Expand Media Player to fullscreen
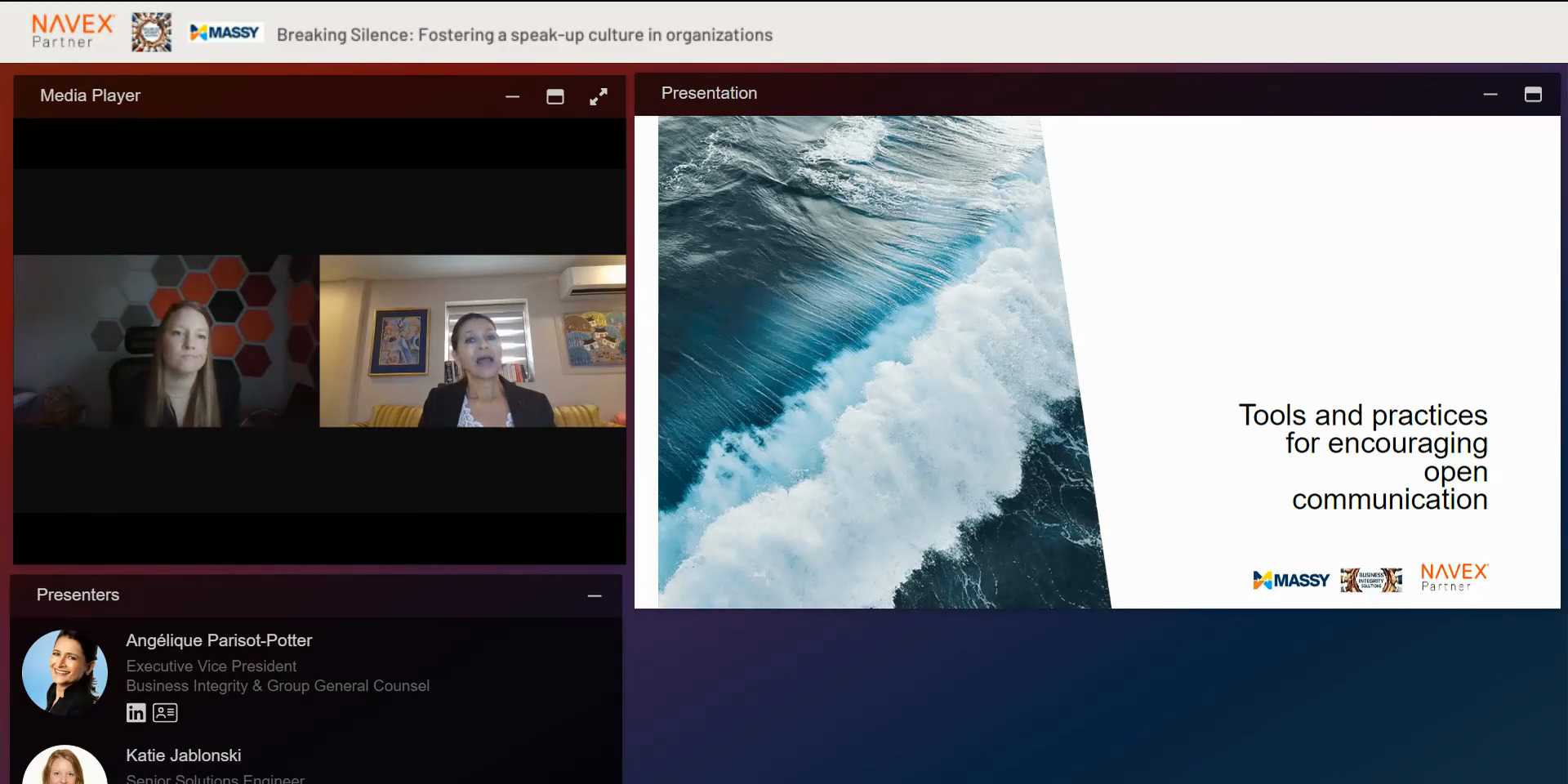Image resolution: width=1568 pixels, height=784 pixels. click(x=599, y=96)
